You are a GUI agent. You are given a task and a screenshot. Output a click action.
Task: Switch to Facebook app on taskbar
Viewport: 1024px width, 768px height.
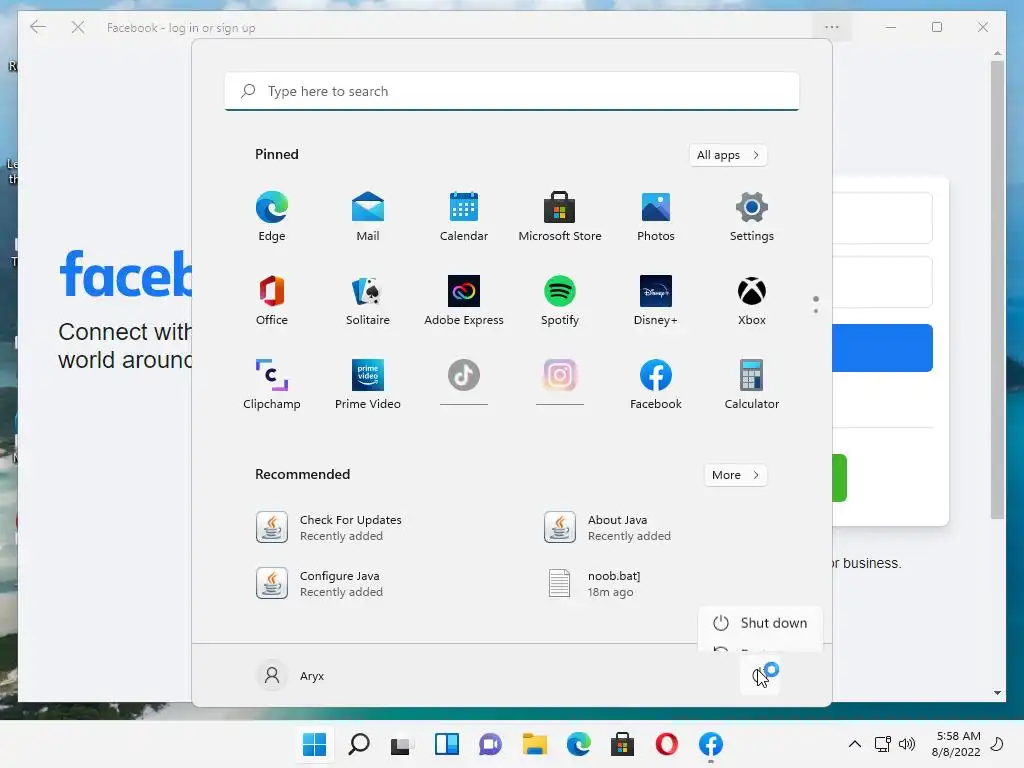(711, 744)
